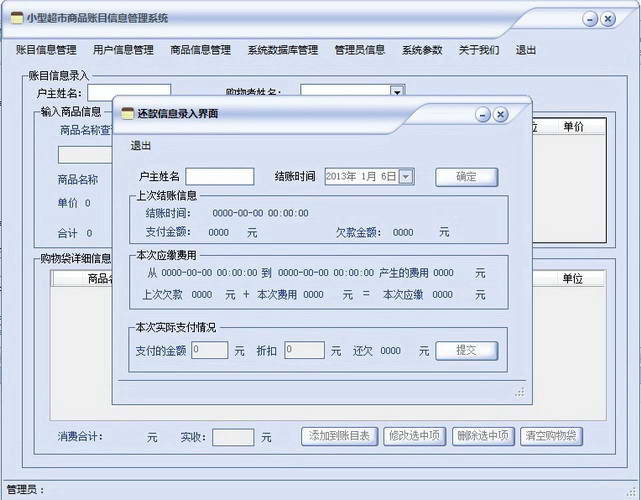Screen dimensions: 641x500
Task: Click the 本次实际支付情况 group label
Action: [x=176, y=327]
